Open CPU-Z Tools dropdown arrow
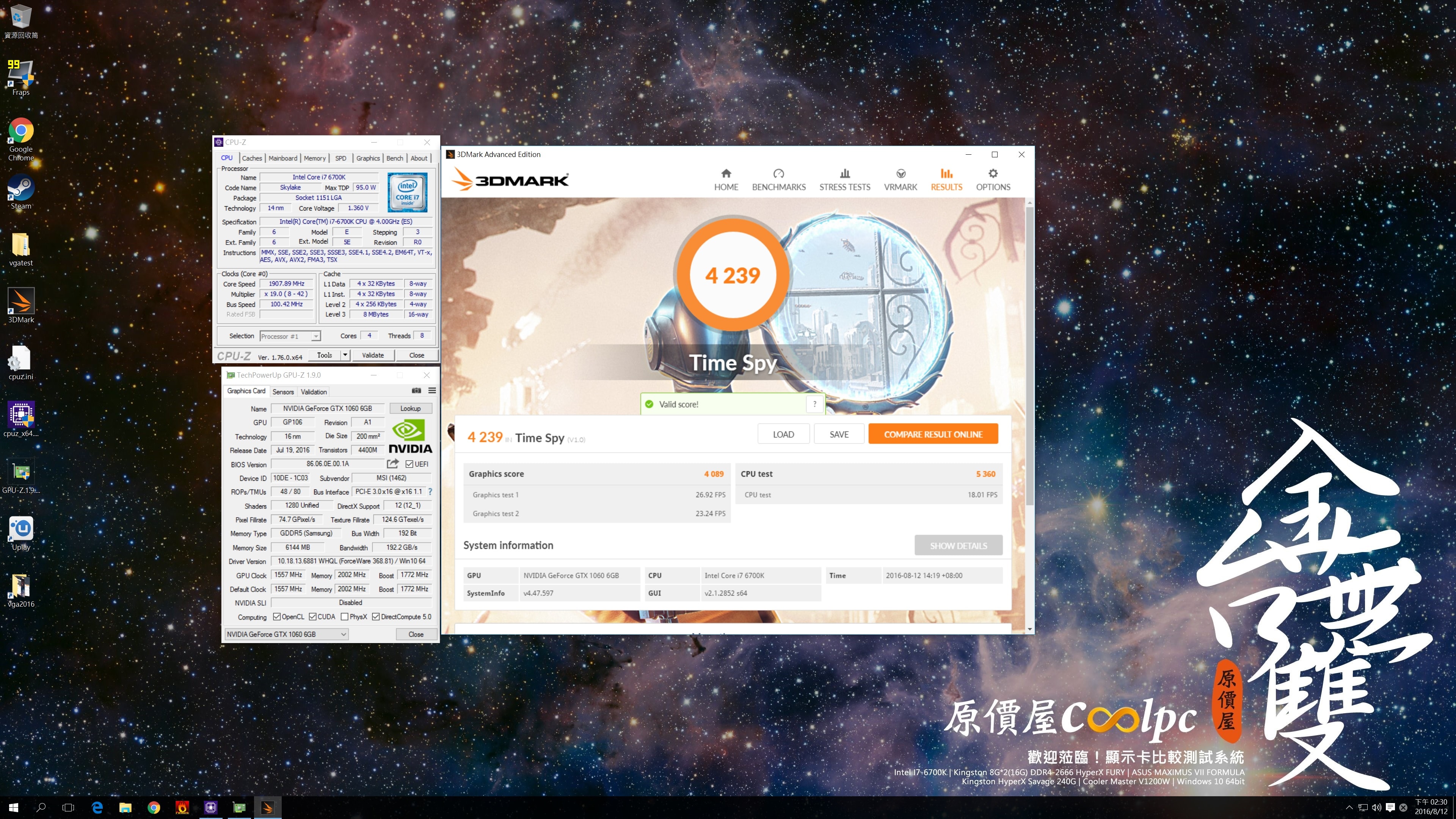The width and height of the screenshot is (1456, 819). [345, 355]
